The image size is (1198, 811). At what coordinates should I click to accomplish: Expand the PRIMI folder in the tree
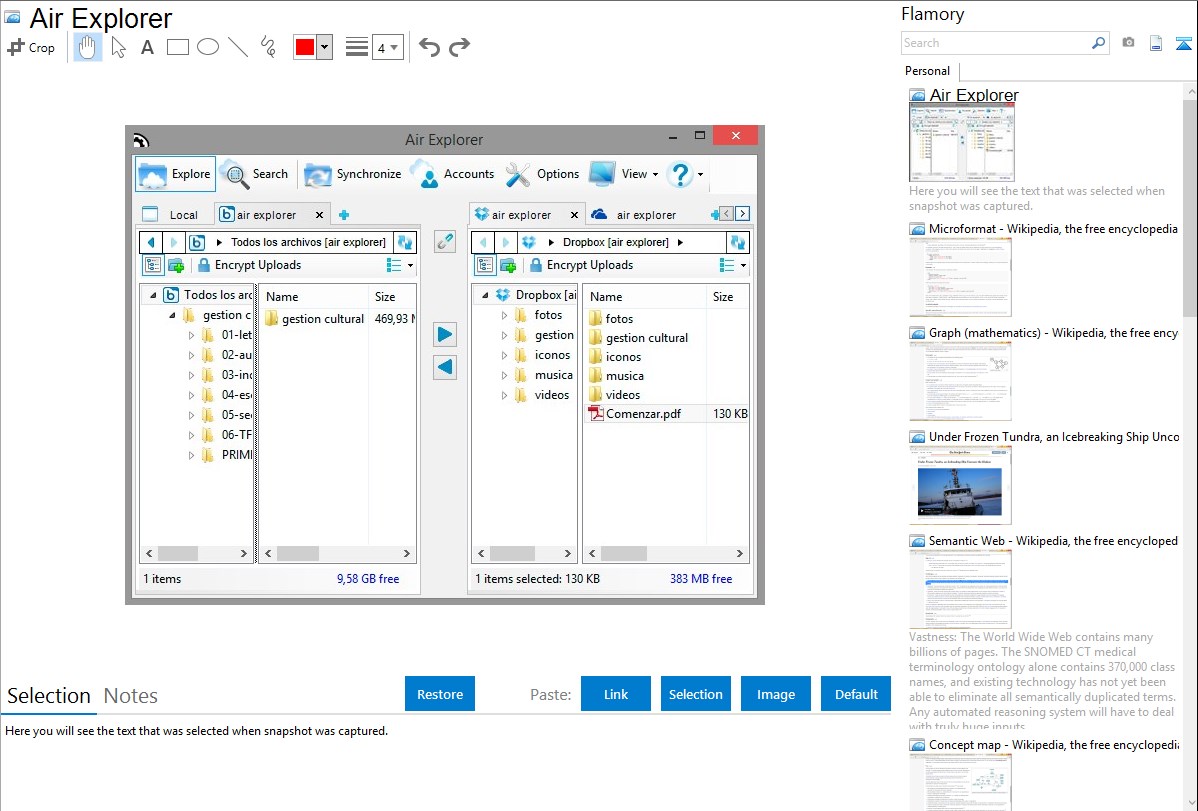(x=191, y=455)
